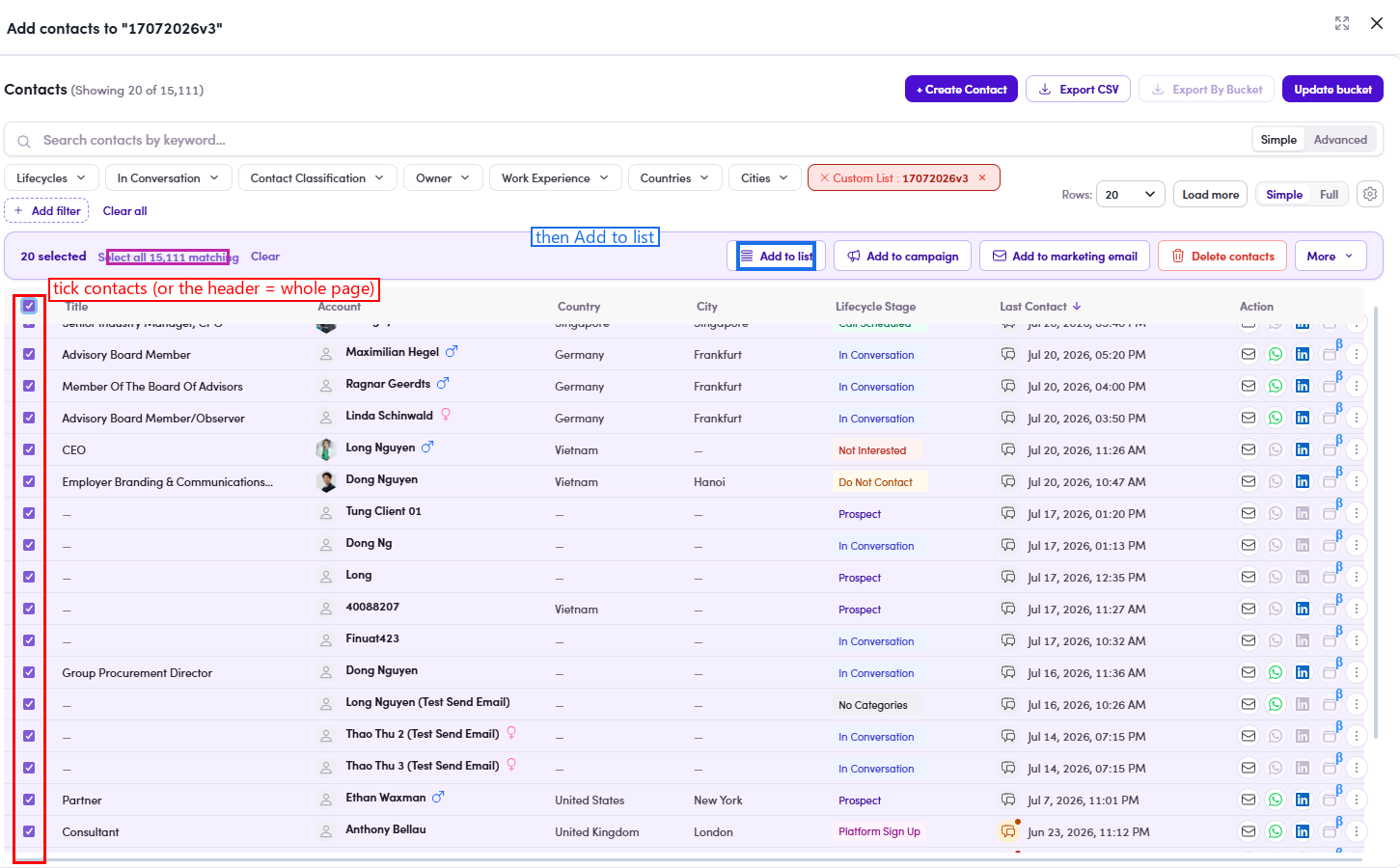Expand the More actions dropdown
Image resolution: width=1400 pixels, height=868 pixels.
[1331, 256]
